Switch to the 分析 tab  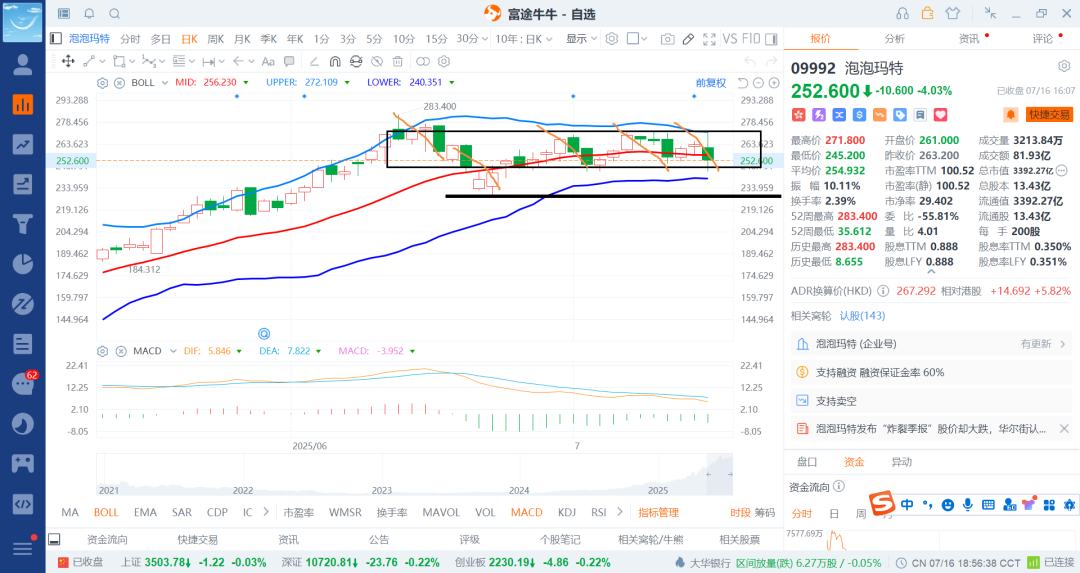click(x=895, y=39)
